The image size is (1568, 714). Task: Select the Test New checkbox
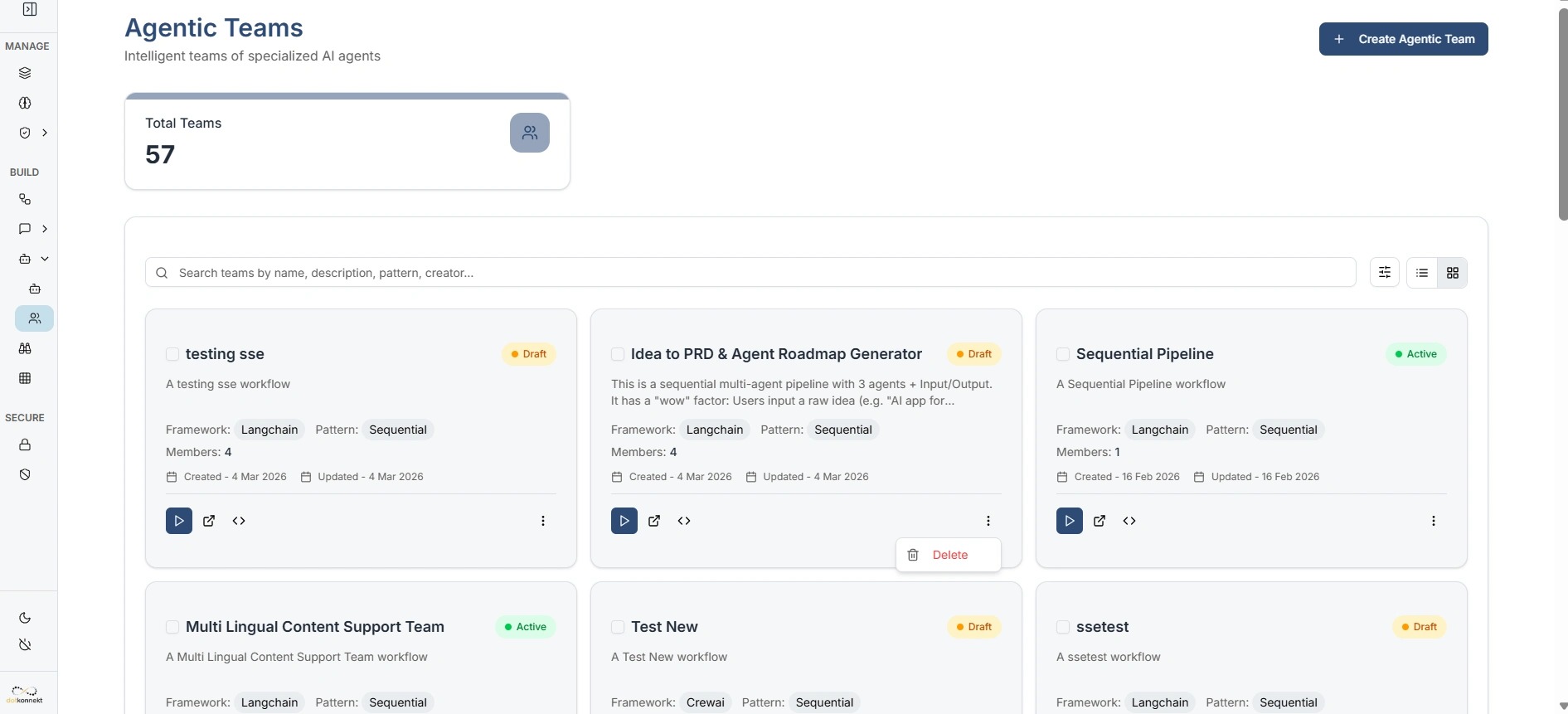618,627
